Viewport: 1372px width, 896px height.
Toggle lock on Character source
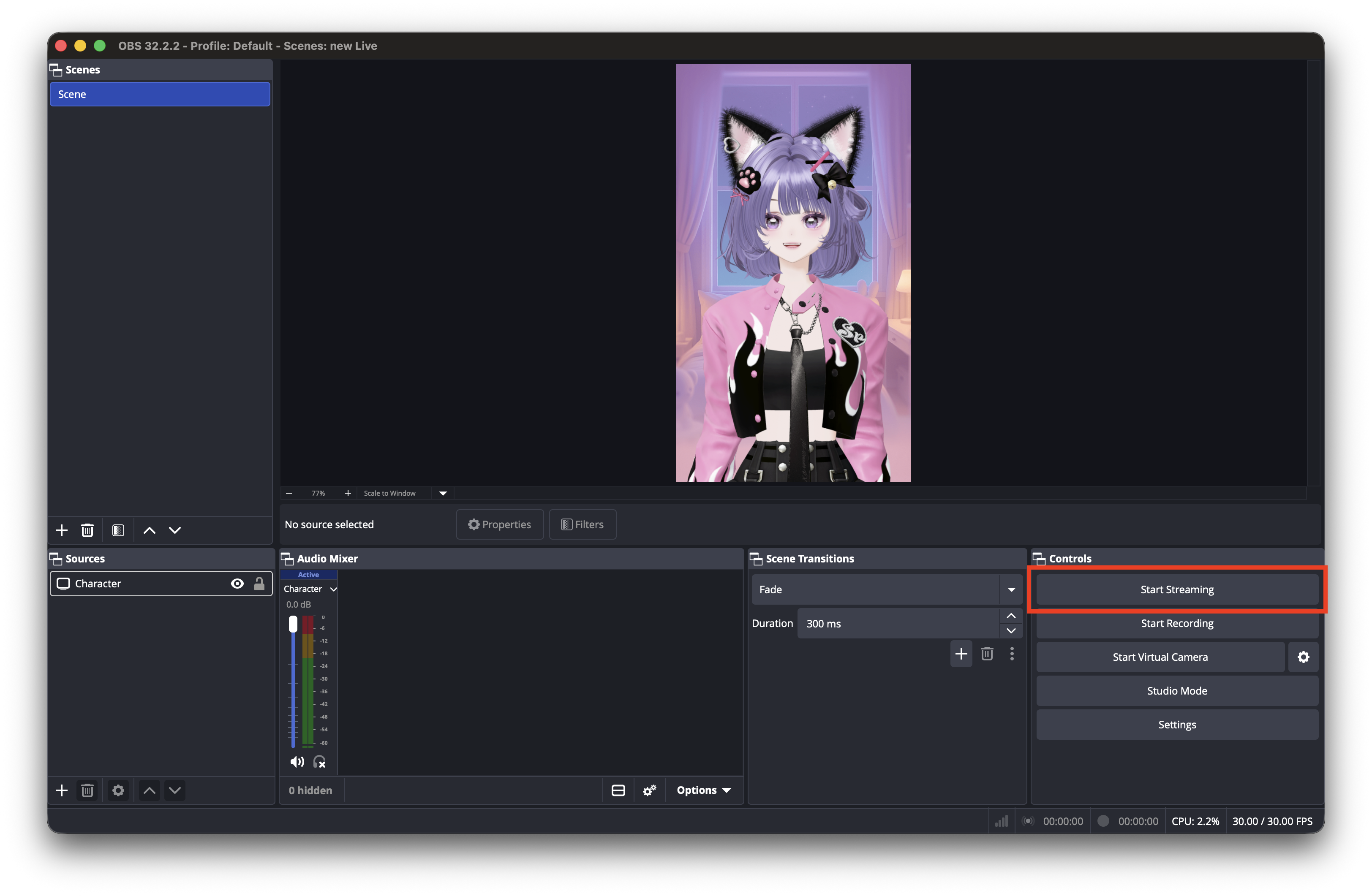pos(259,584)
